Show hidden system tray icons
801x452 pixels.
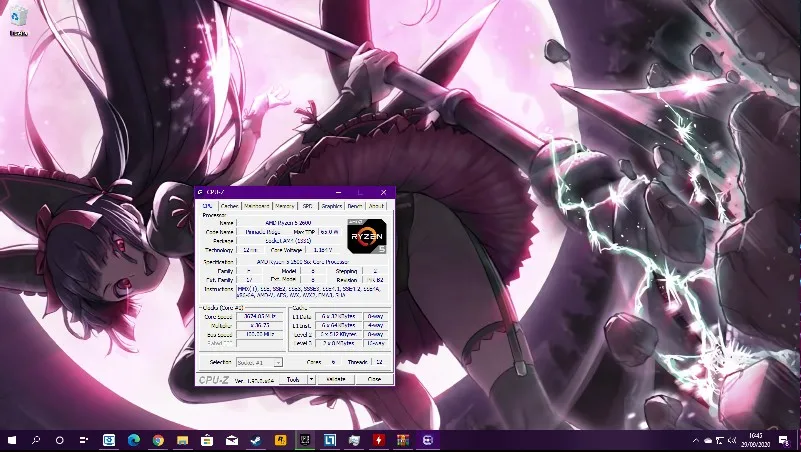tap(695, 440)
